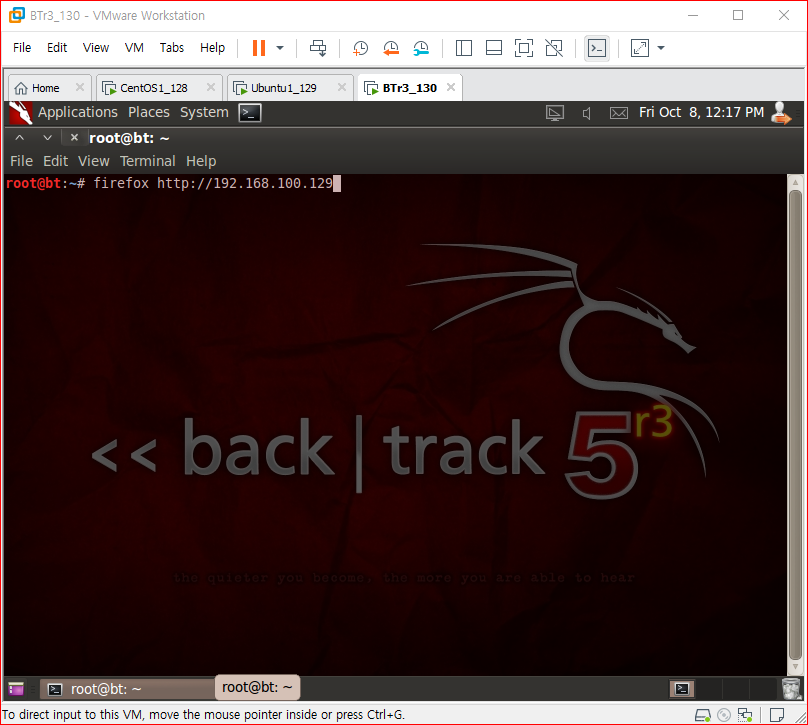Click the show desktop icon

coord(16,688)
